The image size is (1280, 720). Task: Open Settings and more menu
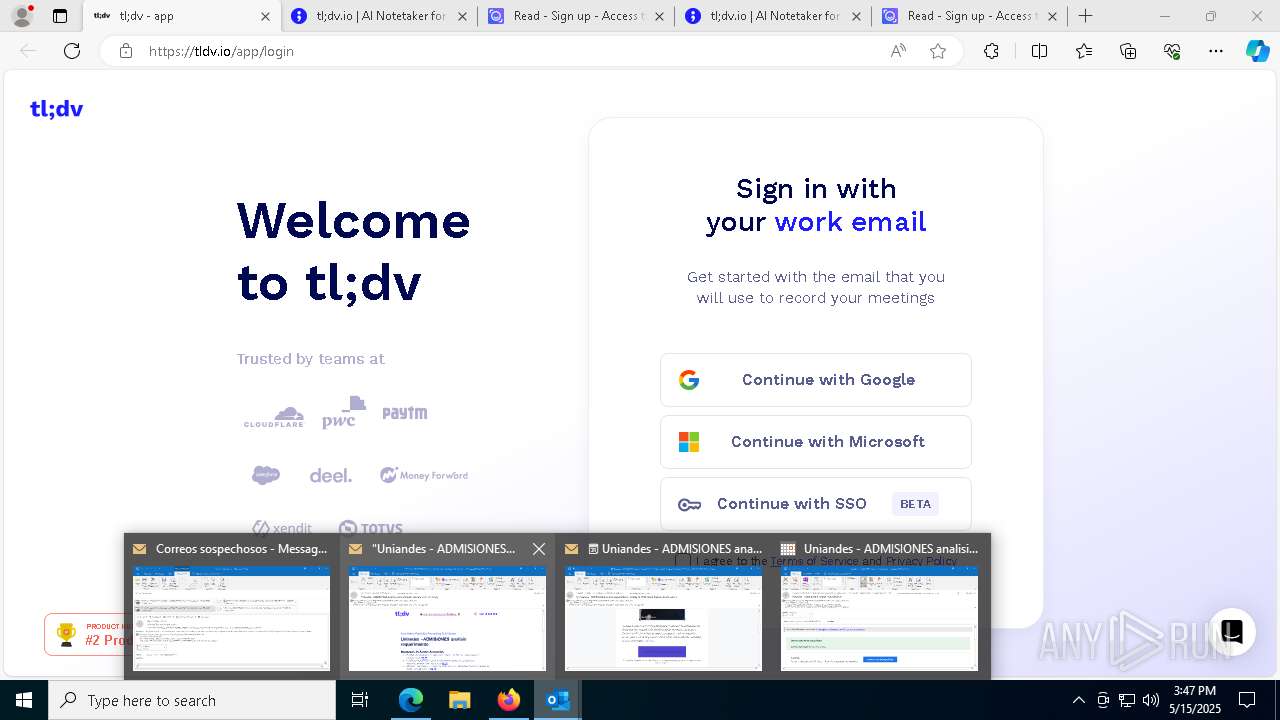[1216, 51]
